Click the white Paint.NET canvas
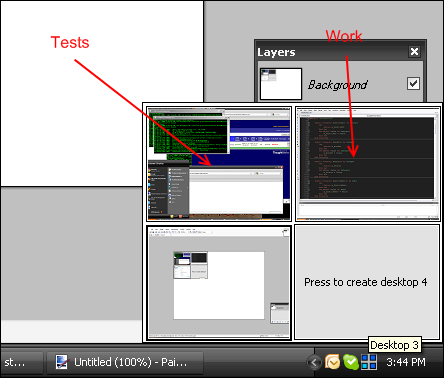 pyautogui.click(x=102, y=93)
